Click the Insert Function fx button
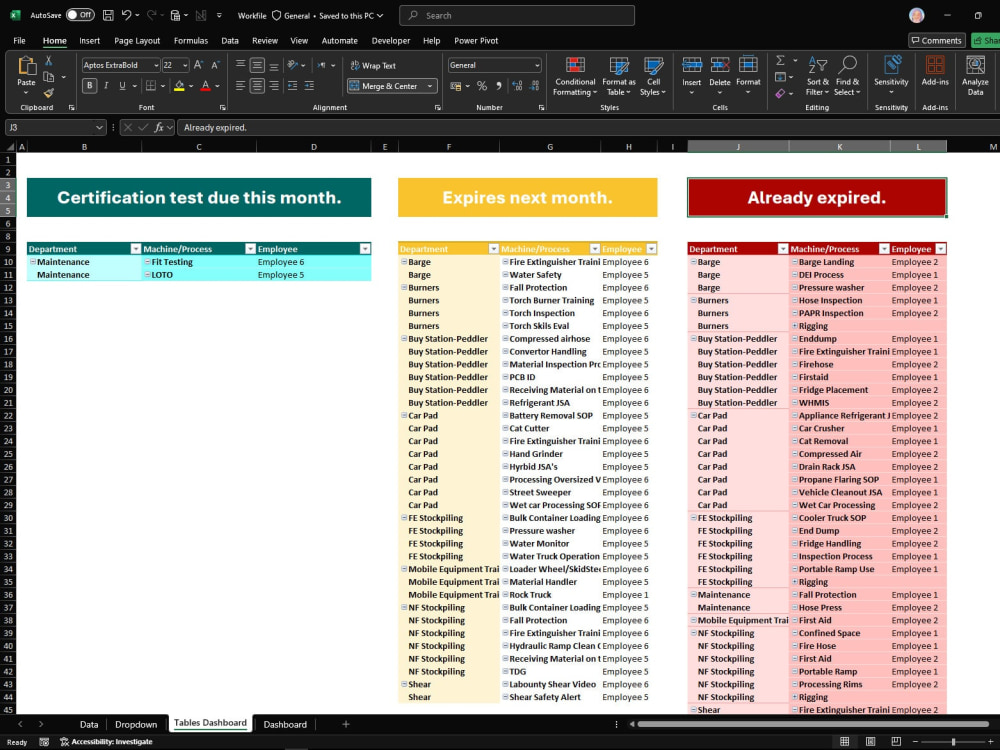Screen dimensions: 1000x750 tap(159, 128)
